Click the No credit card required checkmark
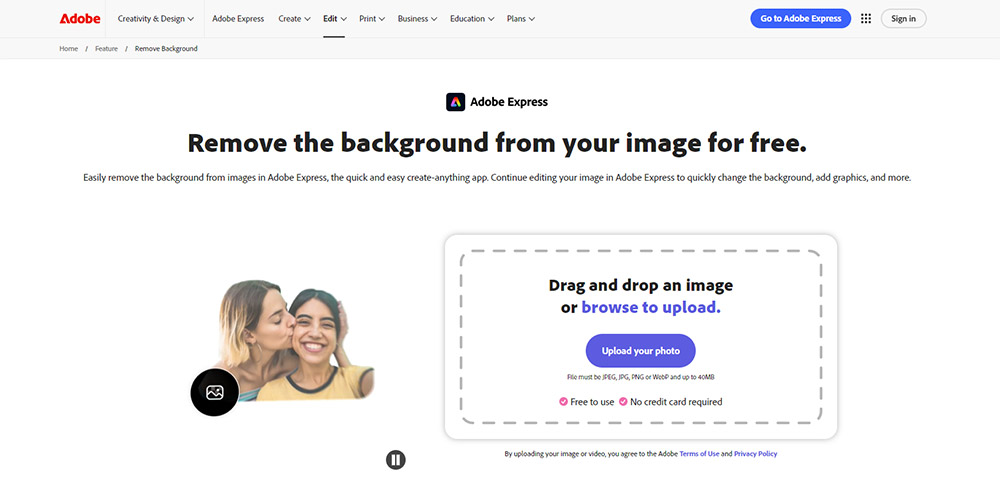 [623, 402]
